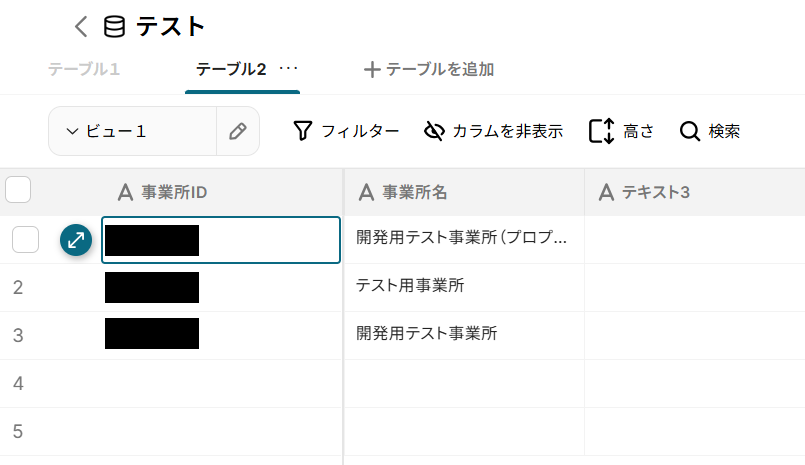Open the テーブル1 tab
Screen dimensions: 805x465
click(x=84, y=69)
